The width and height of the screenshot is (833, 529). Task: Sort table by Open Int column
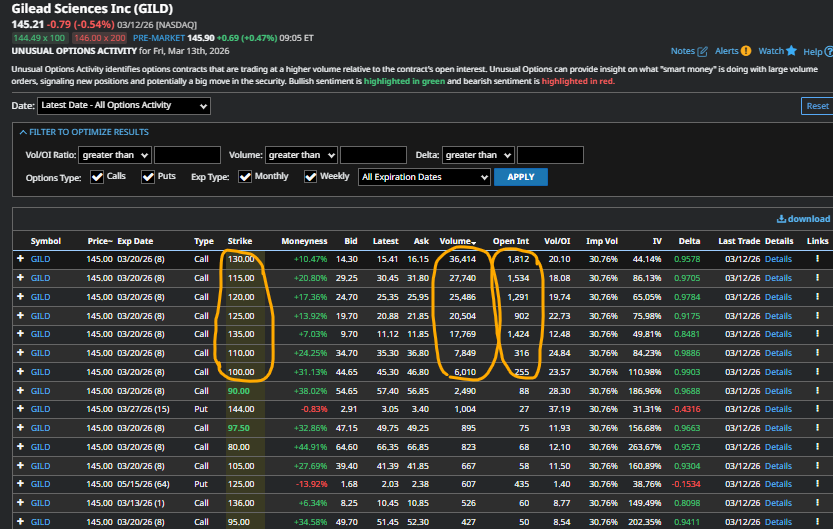click(x=510, y=241)
